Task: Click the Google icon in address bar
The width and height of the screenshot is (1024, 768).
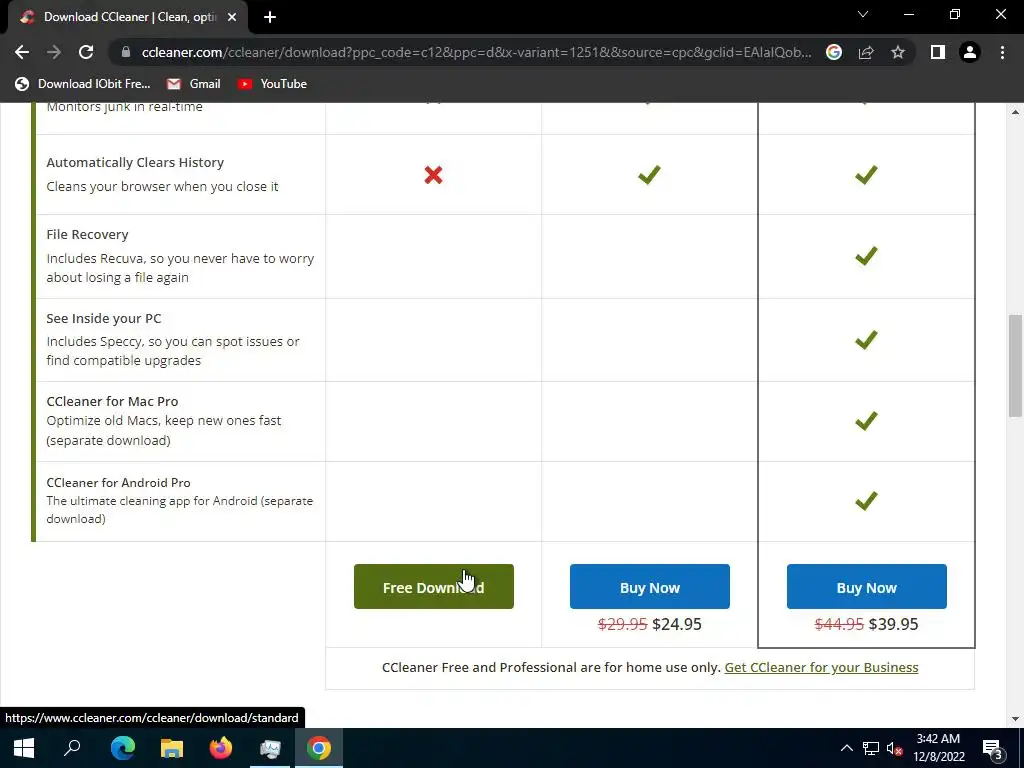Action: (834, 52)
